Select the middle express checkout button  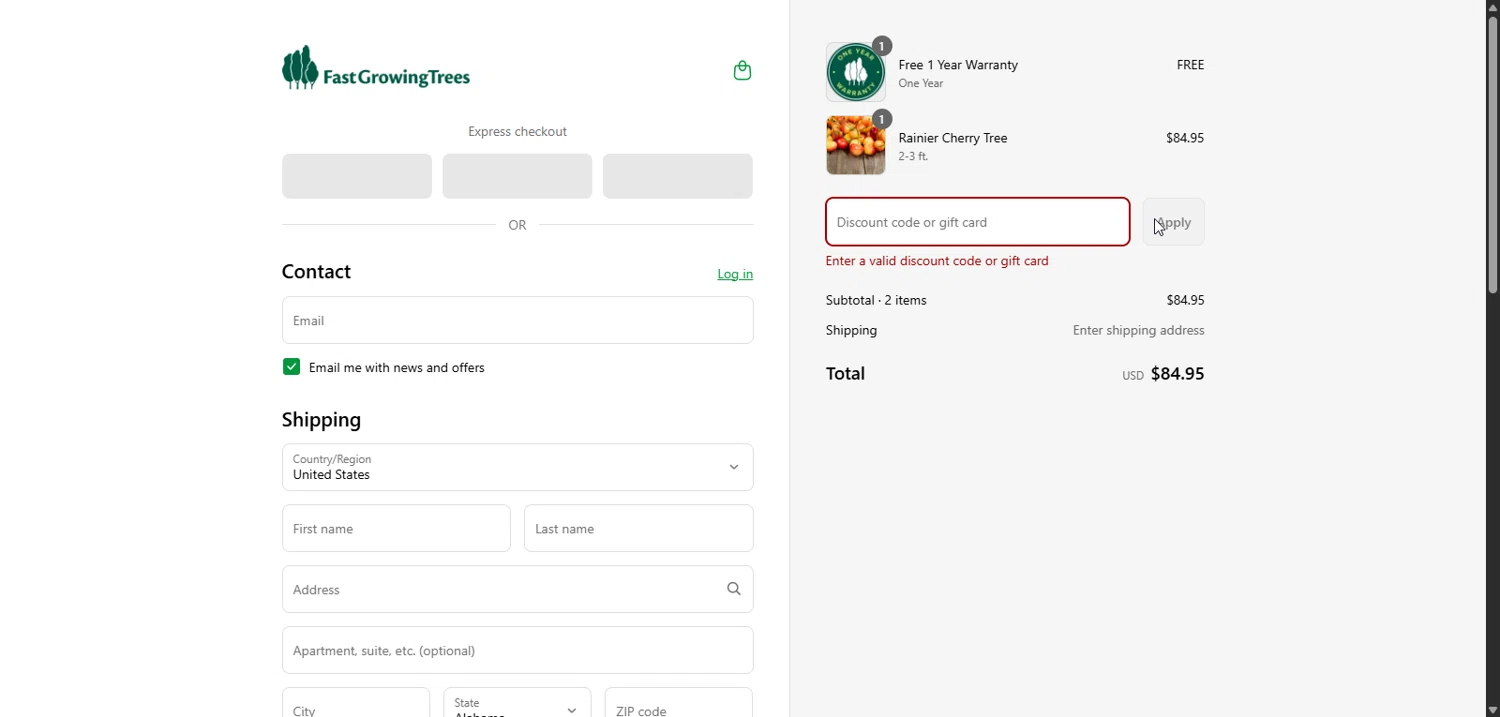tap(517, 176)
